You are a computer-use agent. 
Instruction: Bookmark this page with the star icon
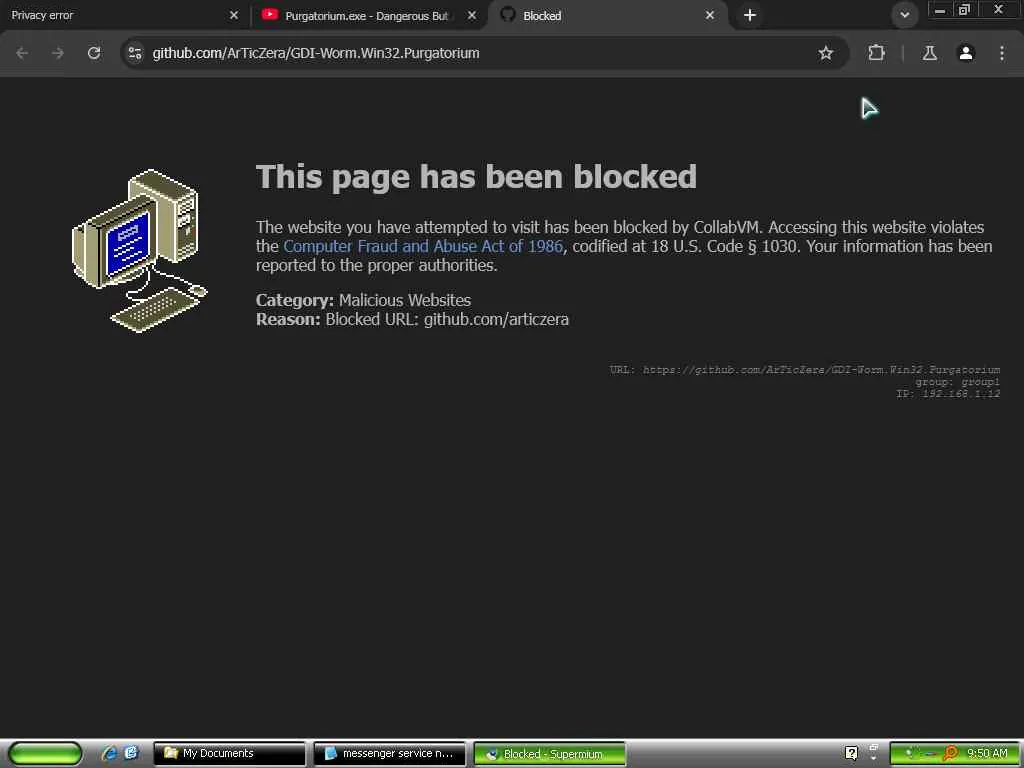click(825, 53)
